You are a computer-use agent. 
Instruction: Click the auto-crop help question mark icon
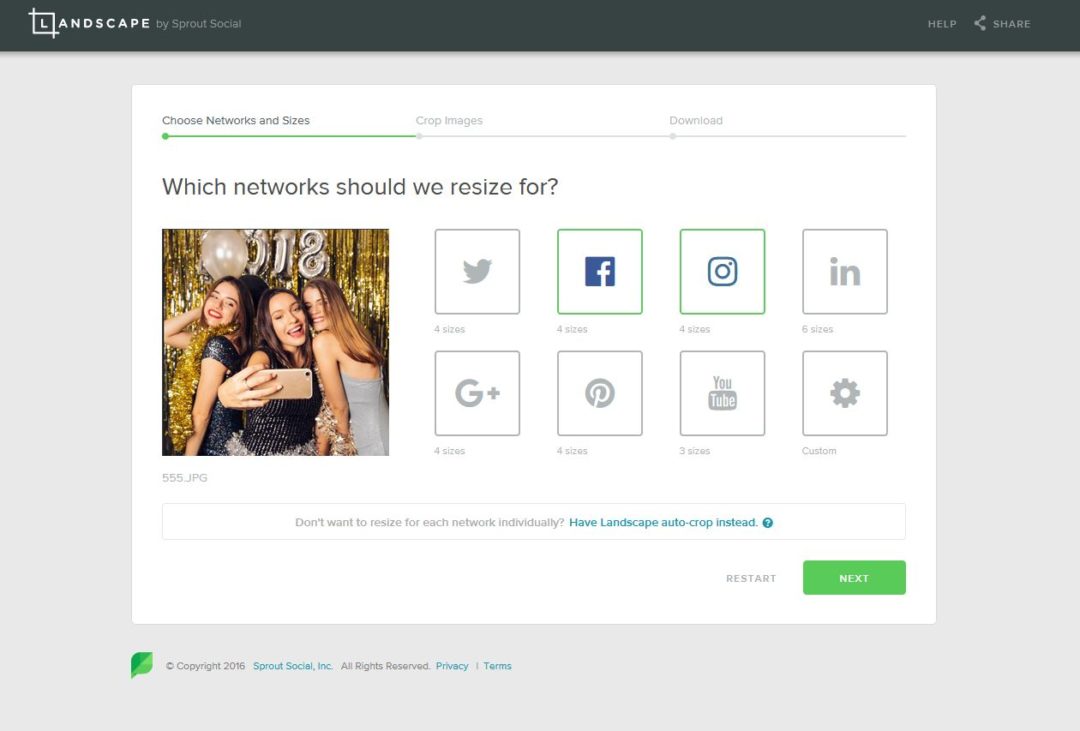point(767,523)
